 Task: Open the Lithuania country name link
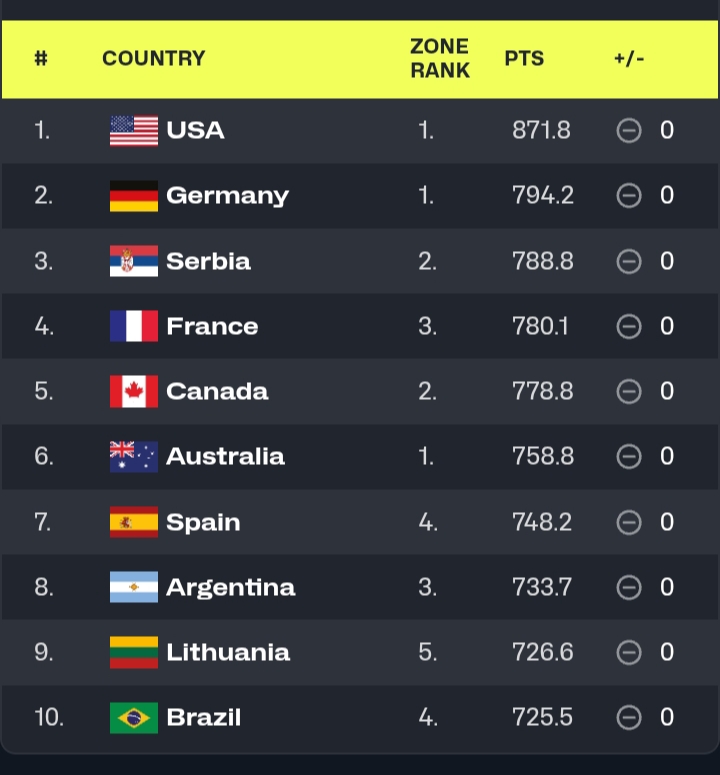click(x=228, y=652)
